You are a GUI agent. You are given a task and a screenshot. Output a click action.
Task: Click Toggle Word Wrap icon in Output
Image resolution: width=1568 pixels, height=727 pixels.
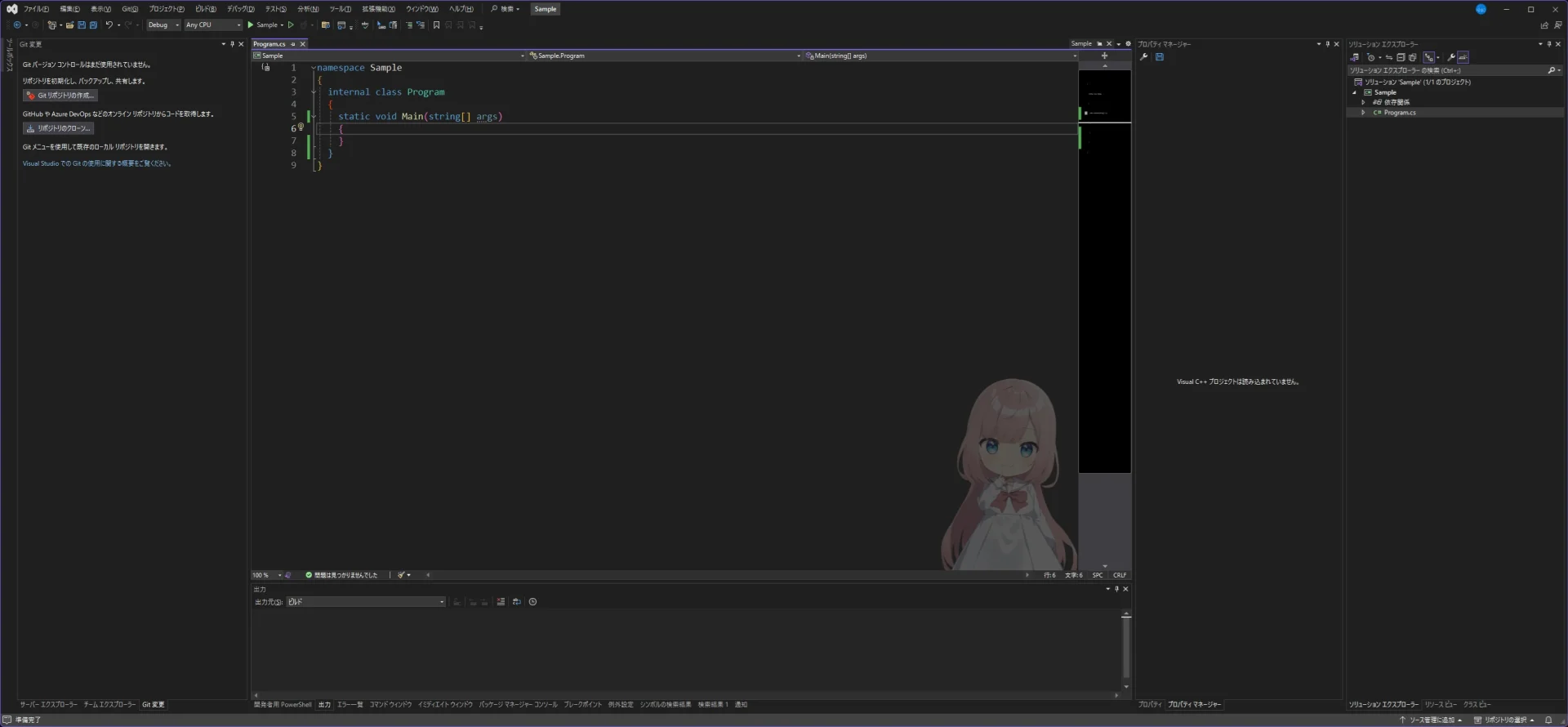tap(516, 602)
